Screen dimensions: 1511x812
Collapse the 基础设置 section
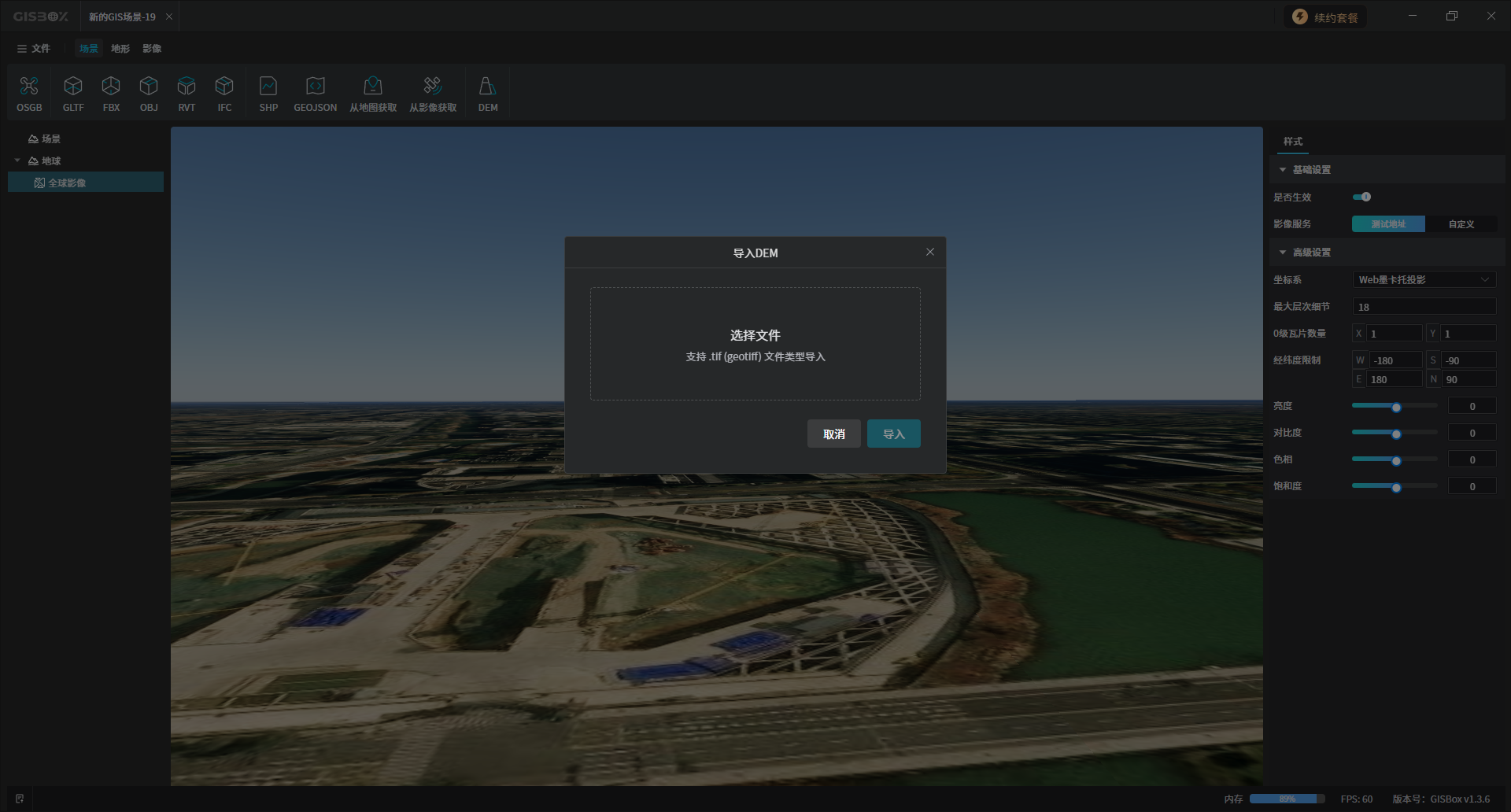pos(1283,170)
